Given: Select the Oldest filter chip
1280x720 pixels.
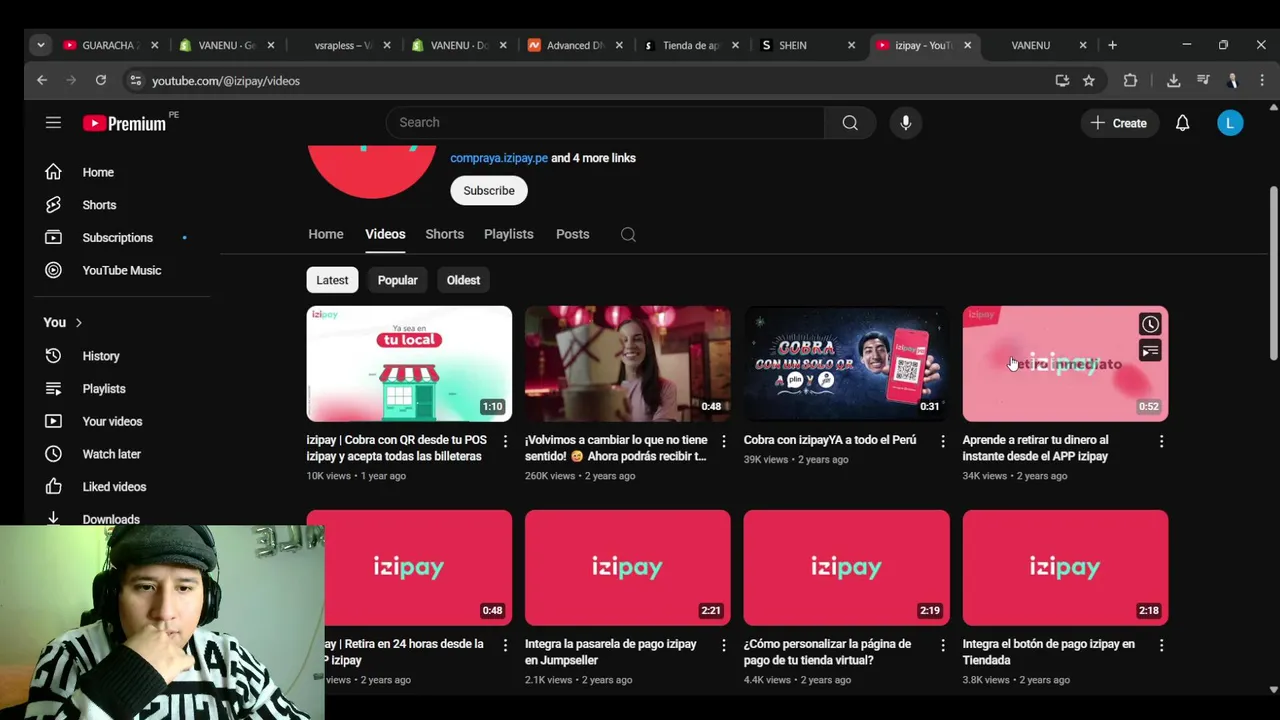Looking at the screenshot, I should click(x=463, y=280).
